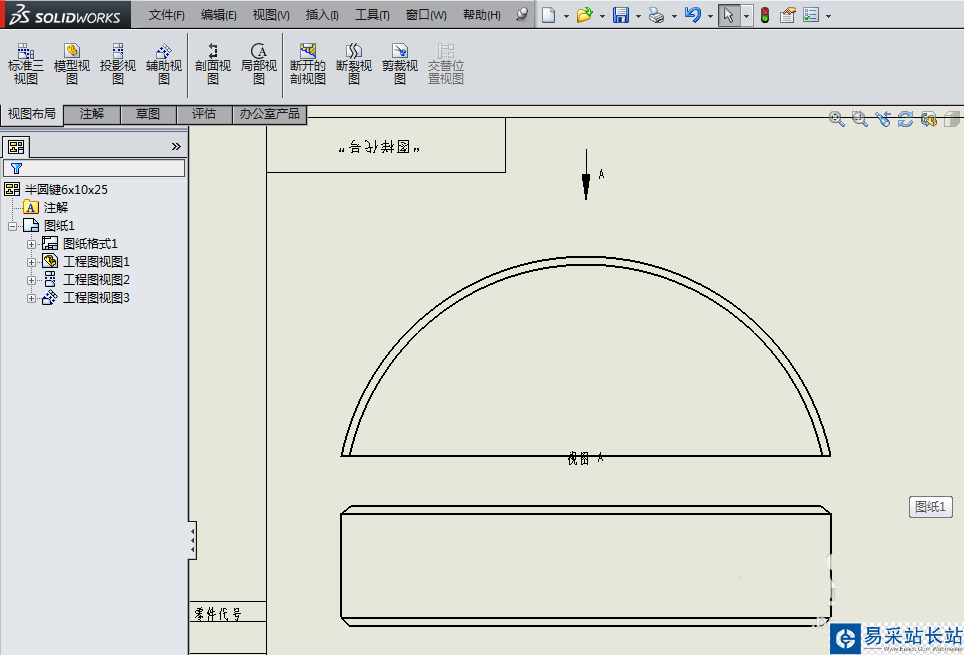The height and width of the screenshot is (655, 964).
Task: Open the 文件(F) menu
Action: 167,15
